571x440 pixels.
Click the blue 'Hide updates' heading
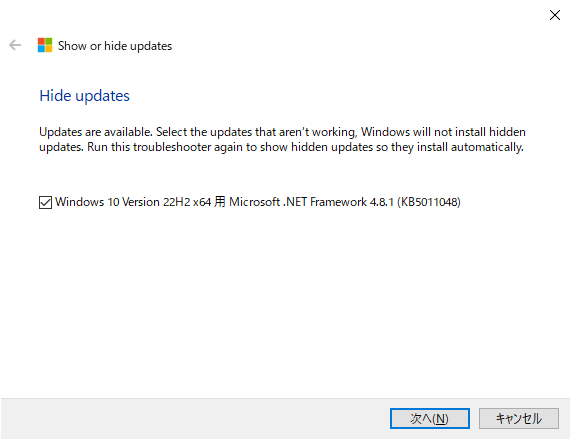84,96
